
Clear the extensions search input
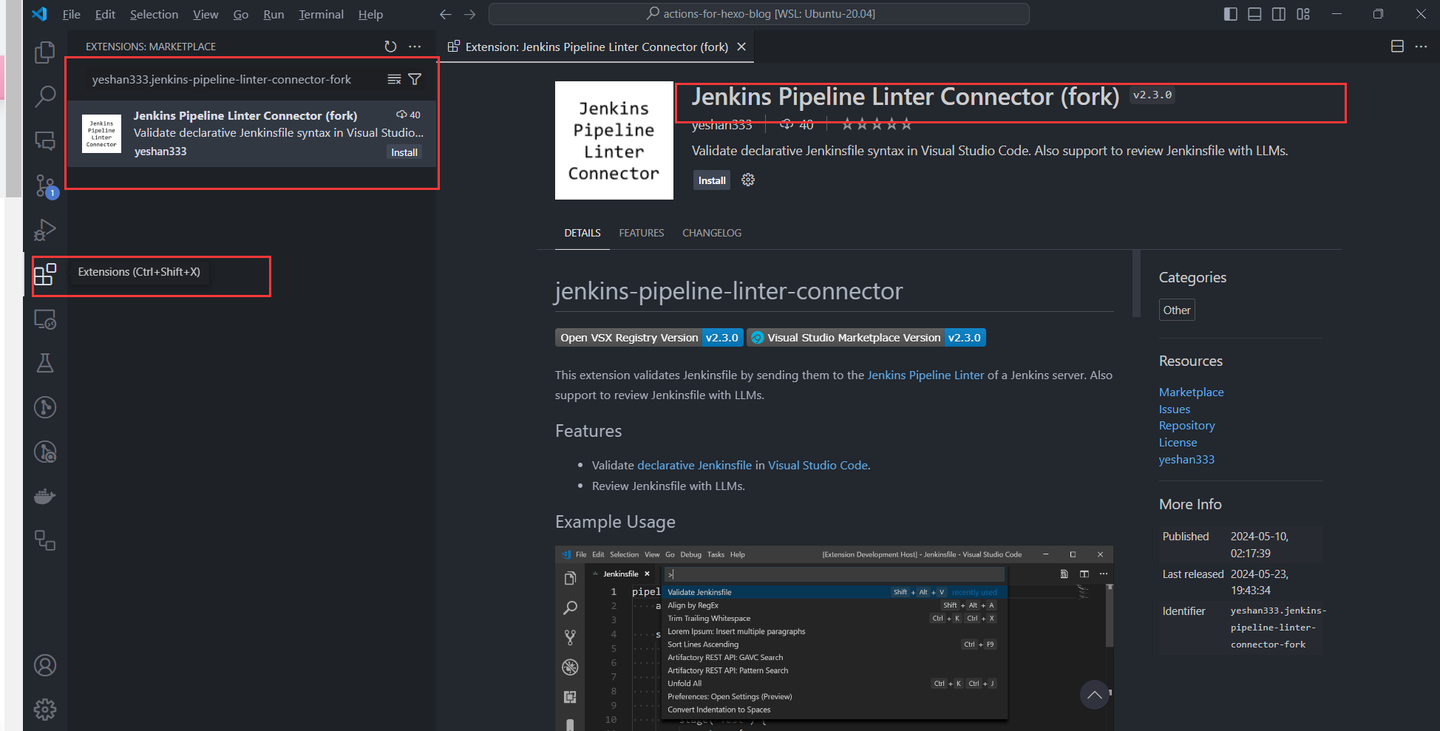(x=393, y=78)
